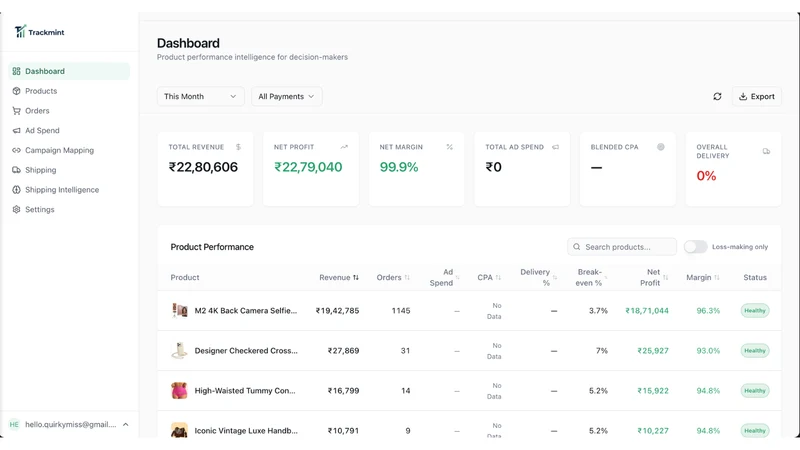Click the Orders cart icon in sidebar
Image resolution: width=800 pixels, height=450 pixels.
[x=16, y=111]
